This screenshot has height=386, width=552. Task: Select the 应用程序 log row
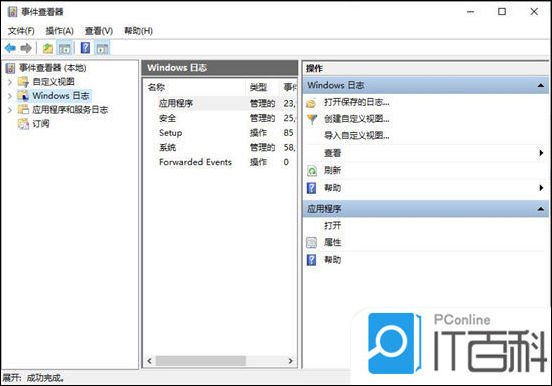coord(221,103)
